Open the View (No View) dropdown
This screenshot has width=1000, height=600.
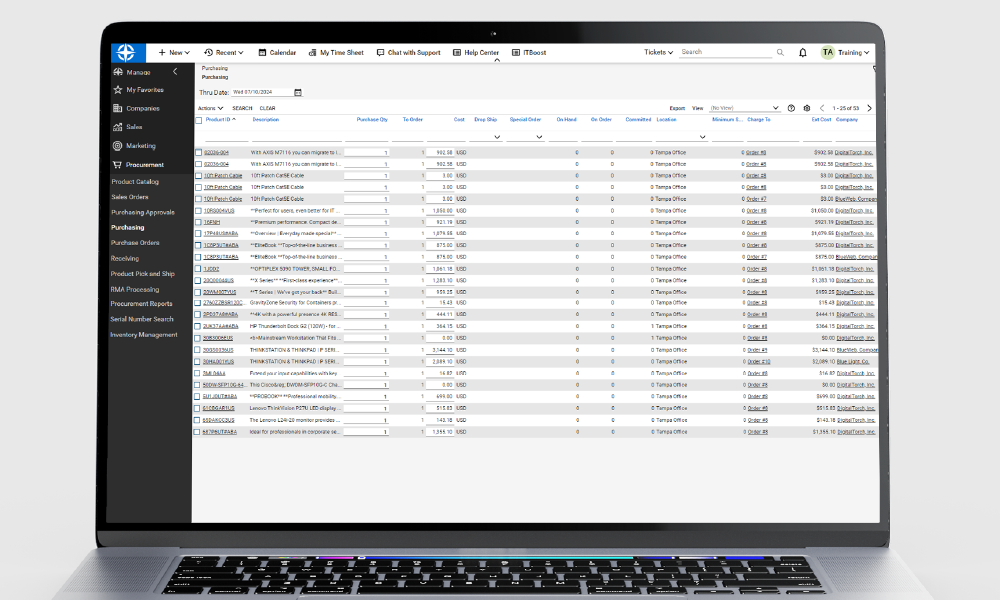[744, 108]
